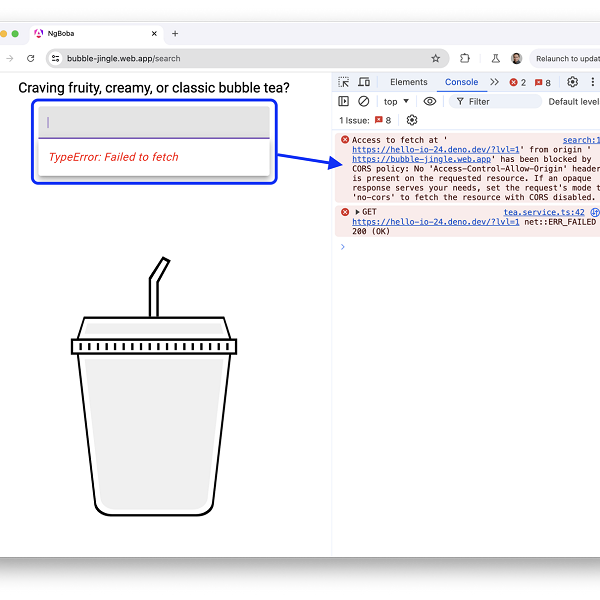Click the network request icon beside tea.service.ts:42
The width and height of the screenshot is (600, 600).
pyautogui.click(x=595, y=212)
